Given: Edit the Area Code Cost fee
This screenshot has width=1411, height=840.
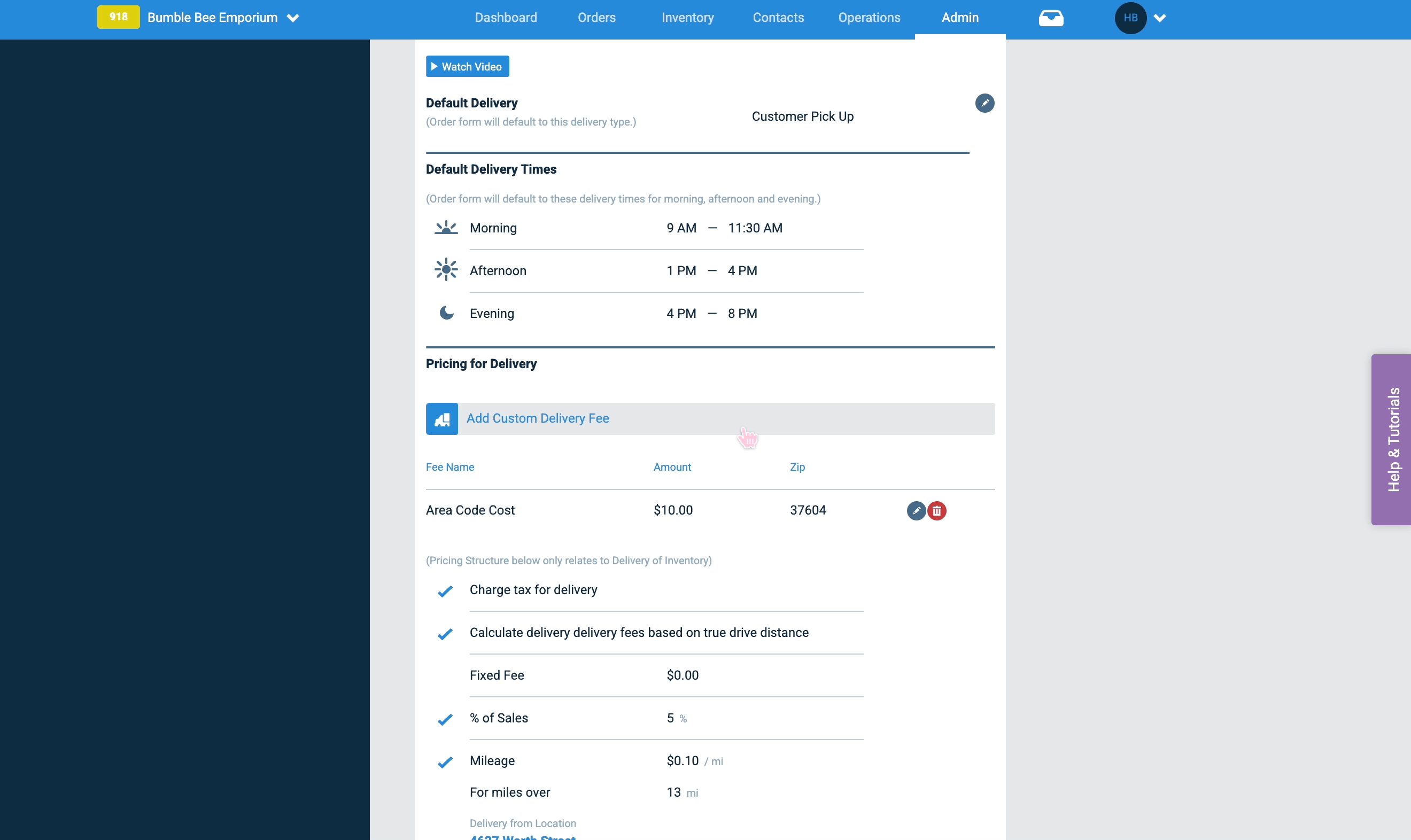Looking at the screenshot, I should click(x=916, y=510).
